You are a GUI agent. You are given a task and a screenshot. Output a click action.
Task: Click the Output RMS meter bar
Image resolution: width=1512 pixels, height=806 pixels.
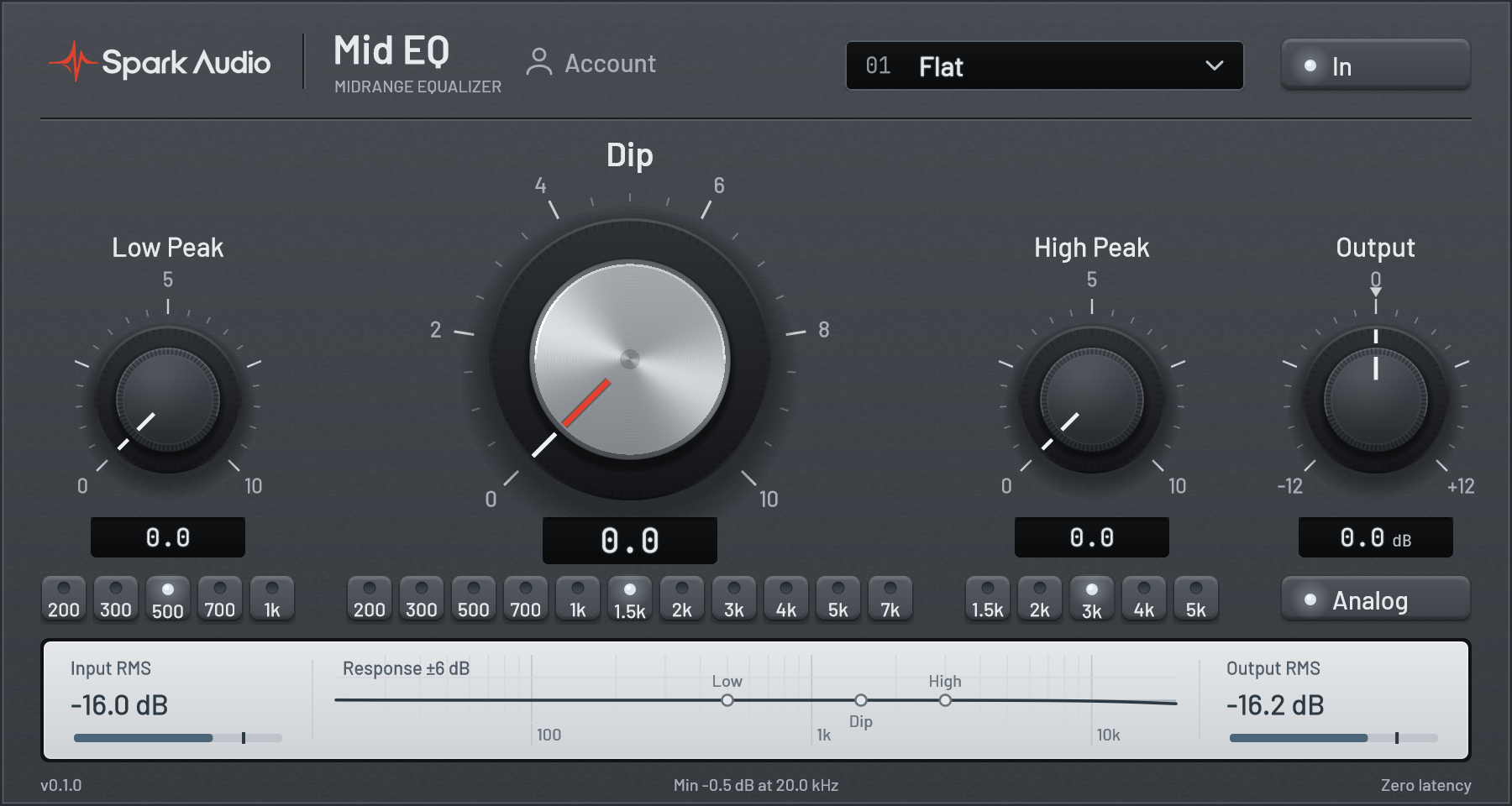(x=1334, y=738)
